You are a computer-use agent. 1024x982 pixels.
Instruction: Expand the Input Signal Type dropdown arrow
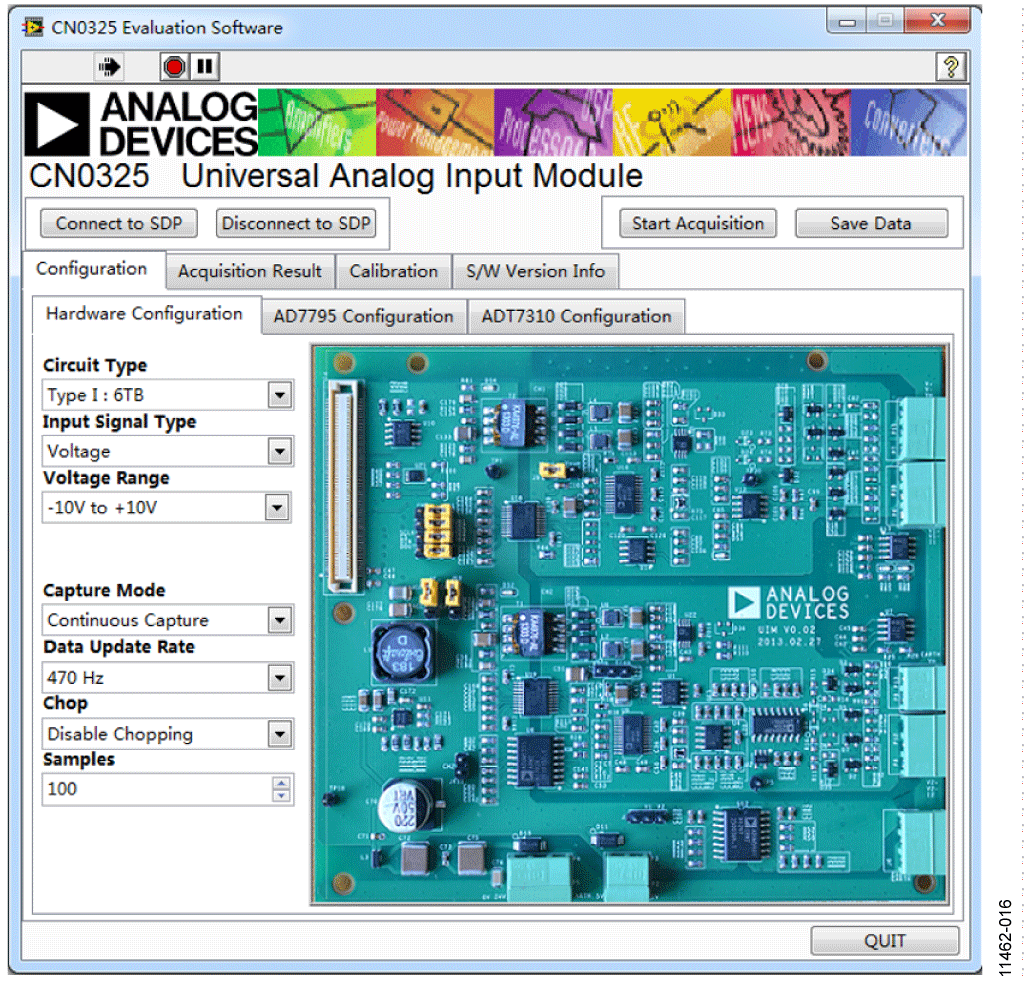coord(280,451)
